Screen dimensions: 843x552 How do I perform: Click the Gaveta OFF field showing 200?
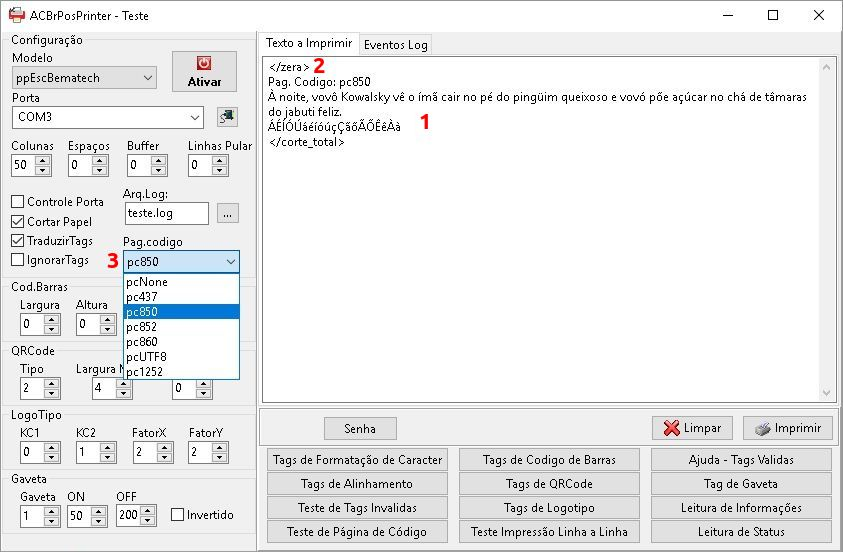pyautogui.click(x=128, y=516)
